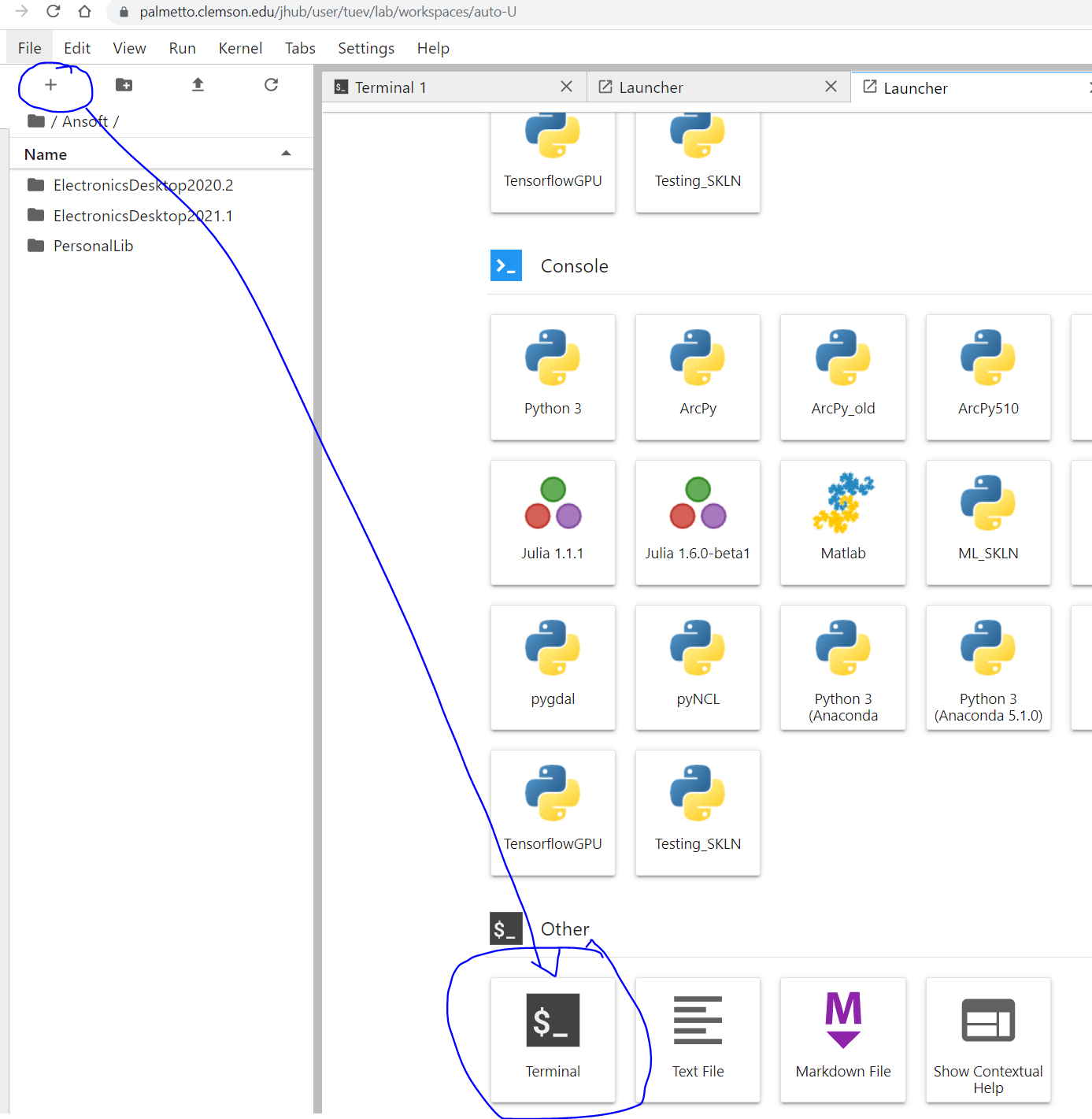
Task: Open the Run menu
Action: pyautogui.click(x=183, y=48)
